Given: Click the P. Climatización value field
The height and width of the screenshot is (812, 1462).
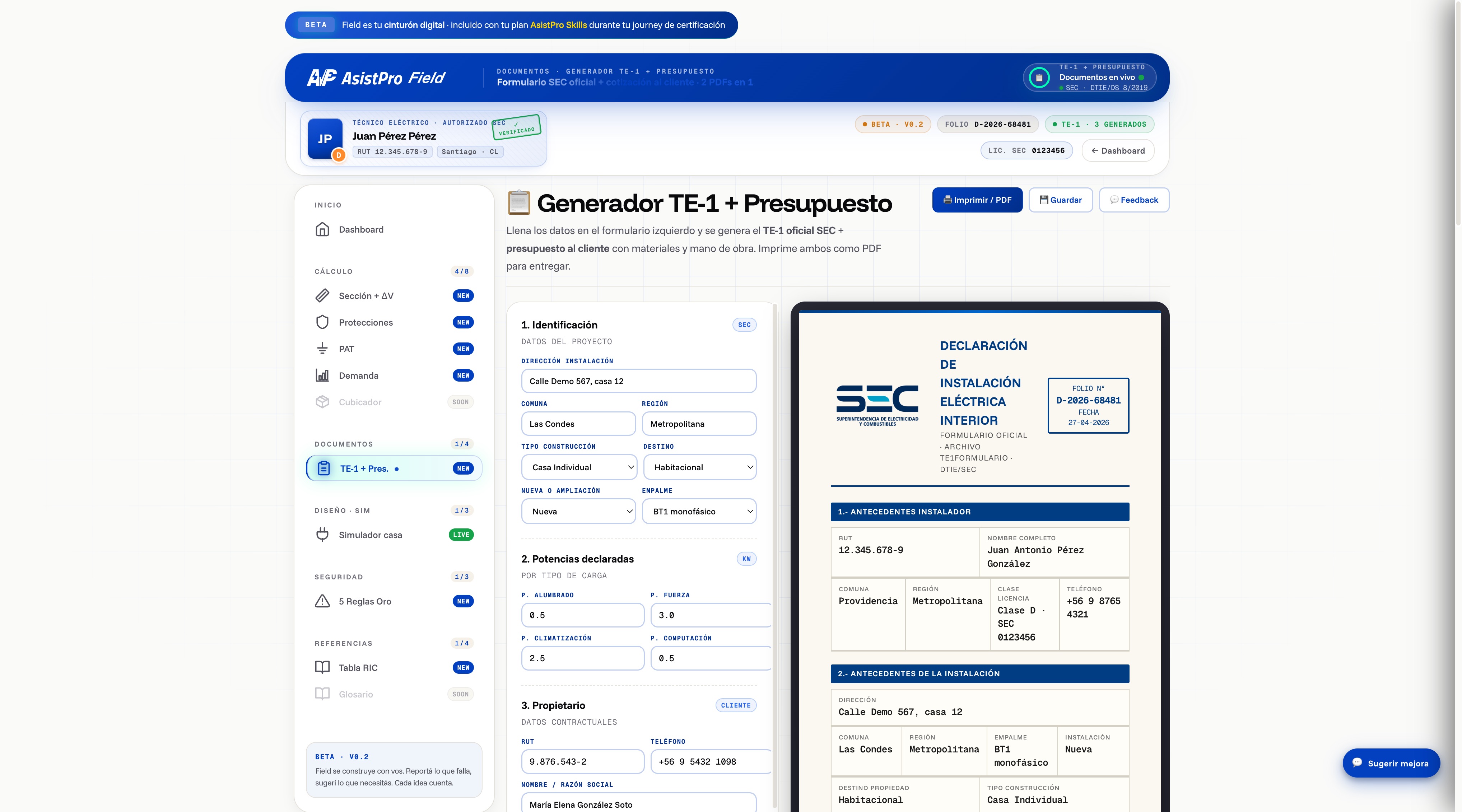Looking at the screenshot, I should (x=583, y=658).
